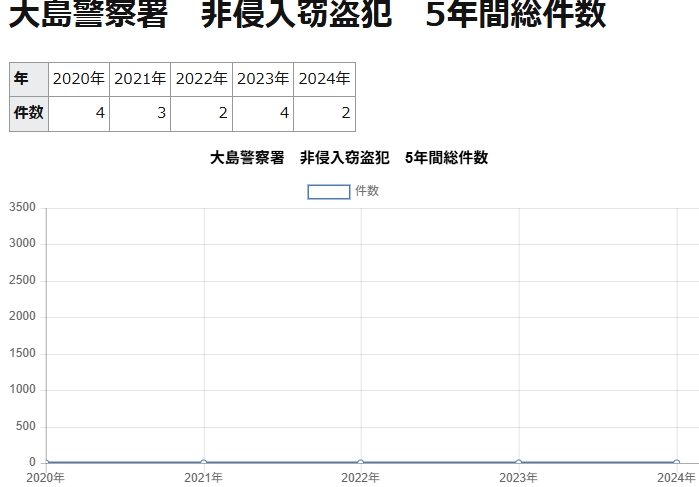699x487 pixels.
Task: Click the 2024年 x-axis label
Action: click(676, 478)
